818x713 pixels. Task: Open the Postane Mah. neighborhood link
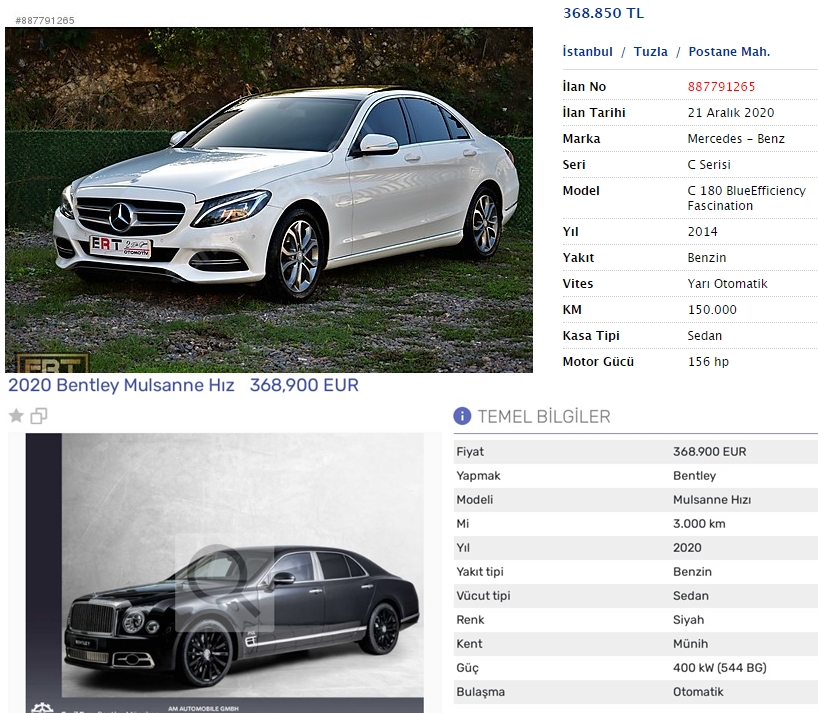(x=729, y=52)
